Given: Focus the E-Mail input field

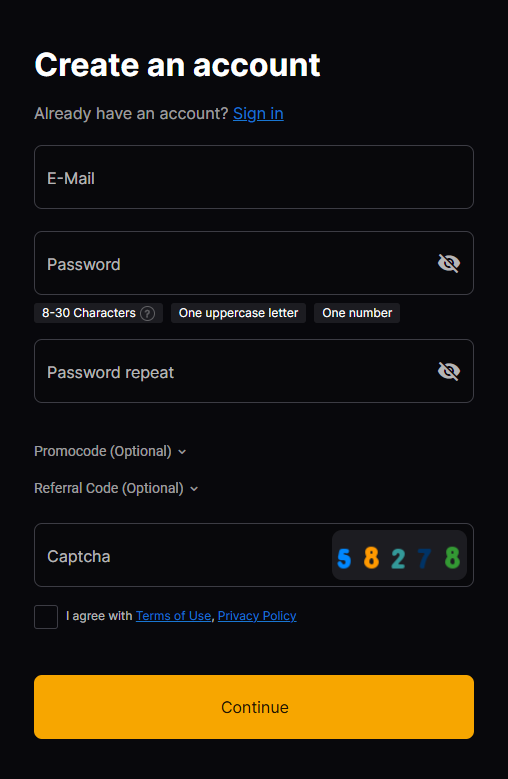Looking at the screenshot, I should click(254, 177).
